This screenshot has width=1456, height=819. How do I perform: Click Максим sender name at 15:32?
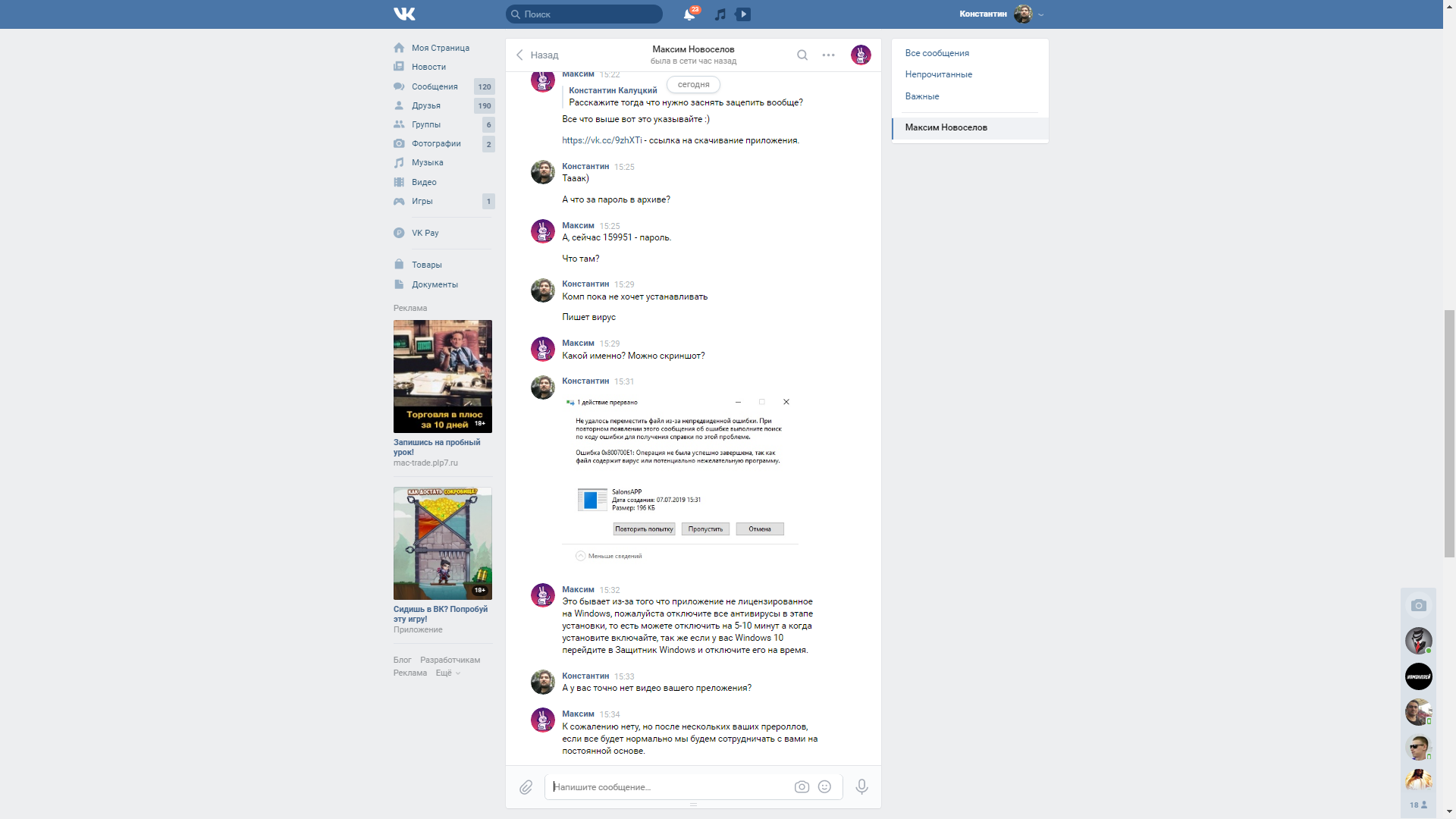click(x=578, y=589)
